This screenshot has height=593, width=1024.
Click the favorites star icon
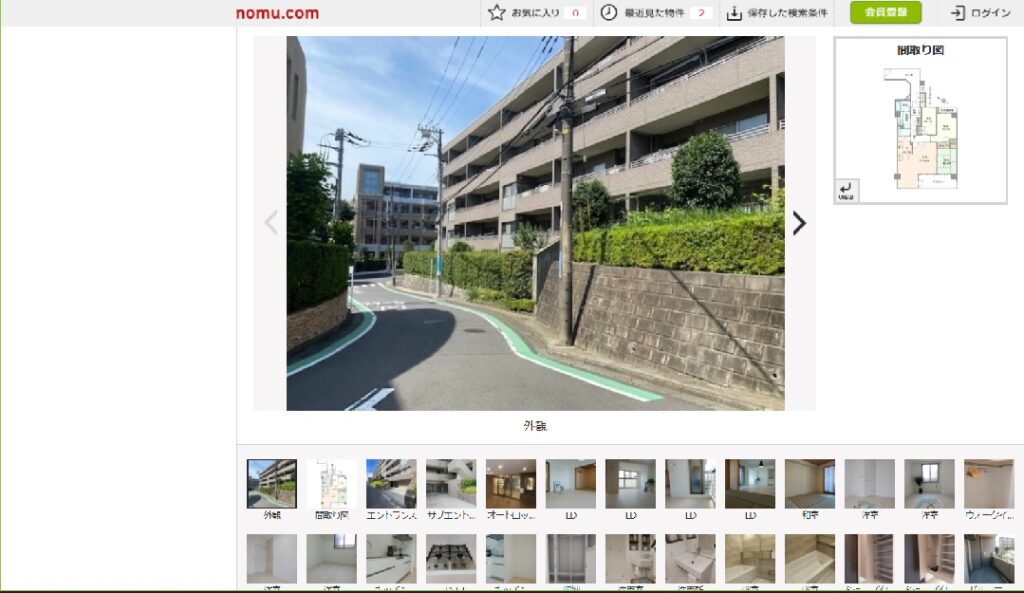coord(496,12)
